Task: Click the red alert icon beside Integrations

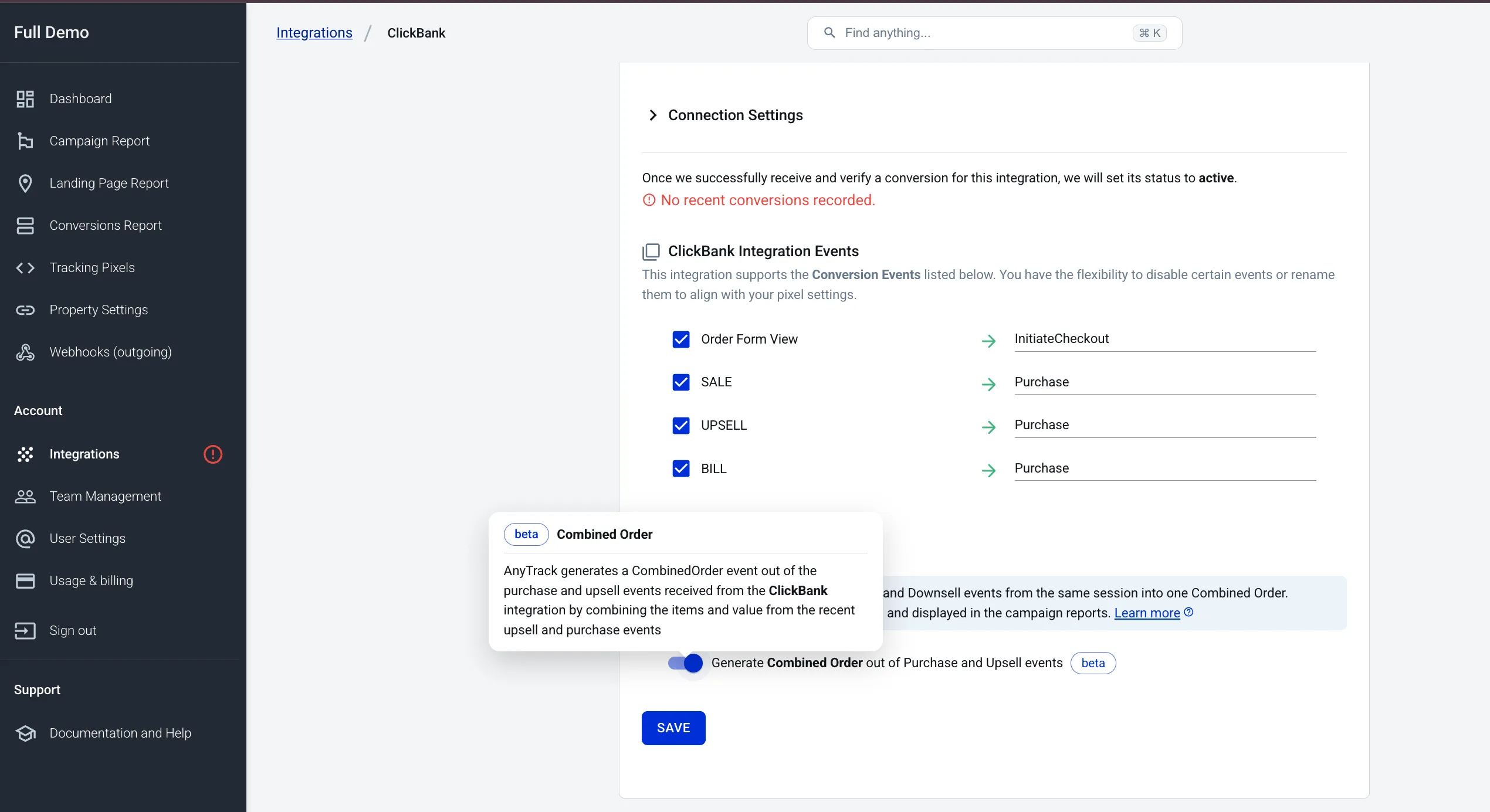Action: 213,454
